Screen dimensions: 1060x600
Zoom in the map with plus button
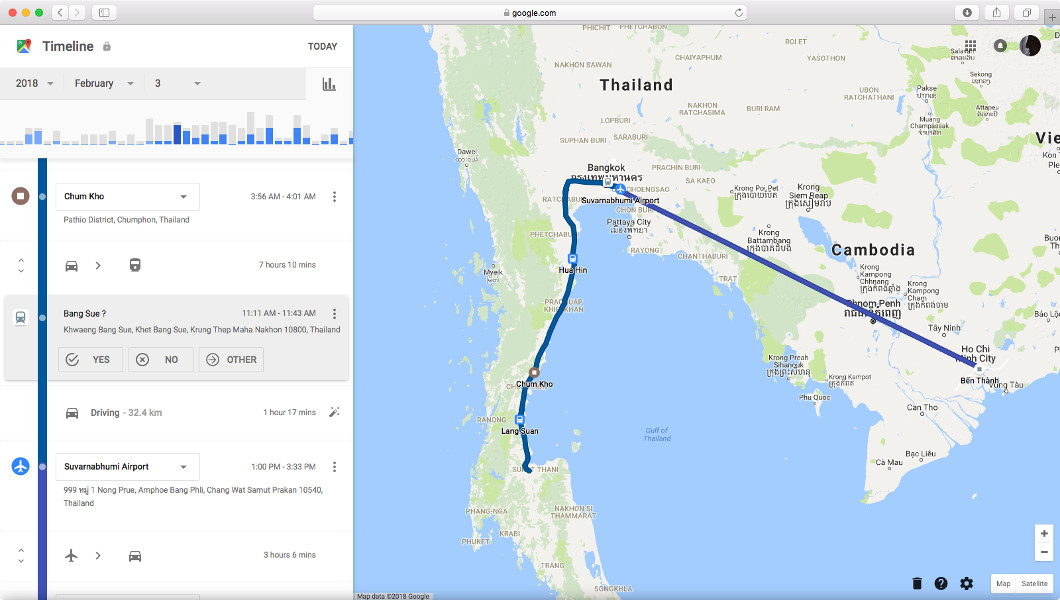[x=1044, y=534]
